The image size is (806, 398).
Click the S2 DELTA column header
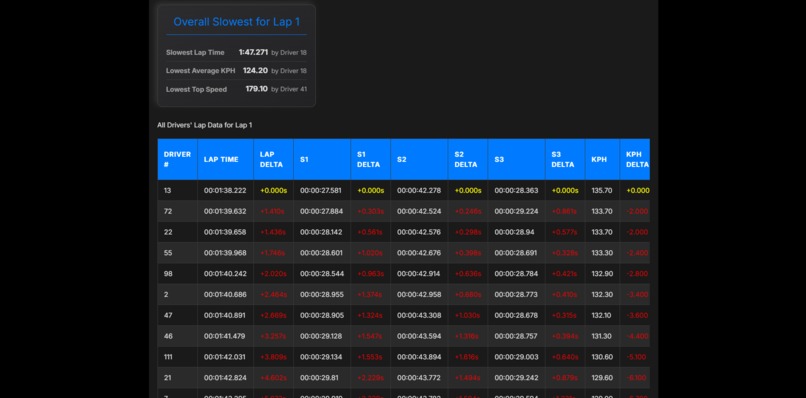point(468,159)
